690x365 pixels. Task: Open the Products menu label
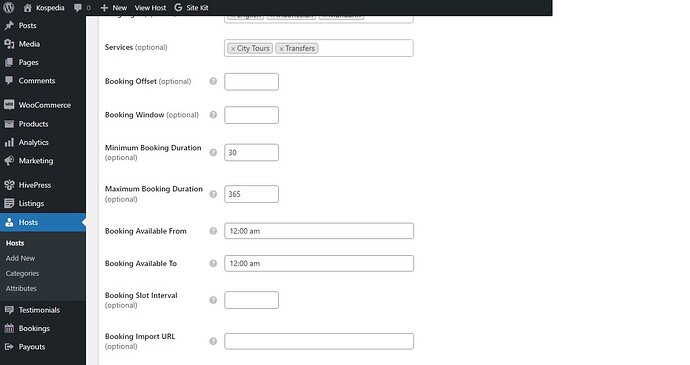tap(33, 124)
